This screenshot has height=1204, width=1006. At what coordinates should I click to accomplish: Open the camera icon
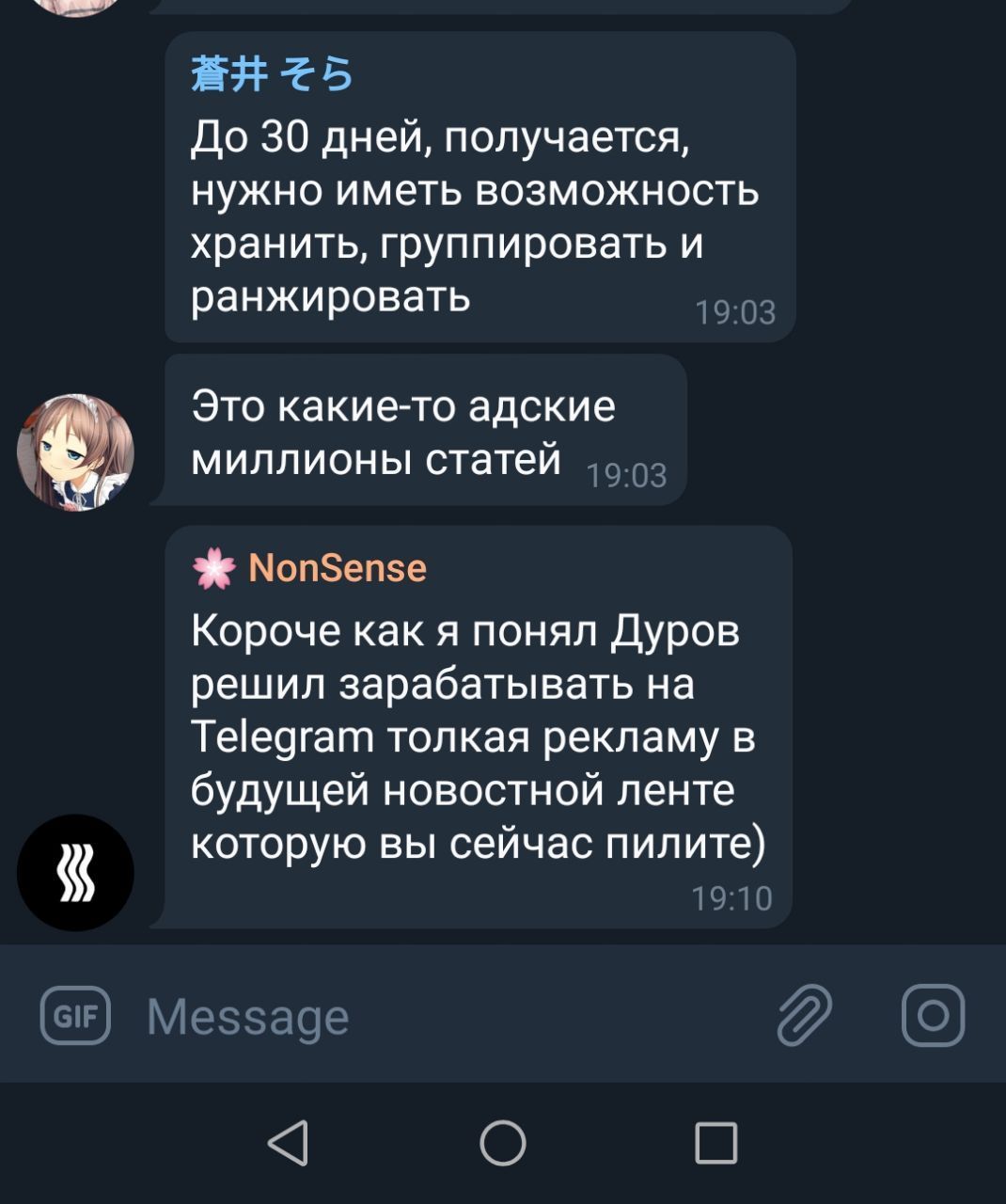933,1016
